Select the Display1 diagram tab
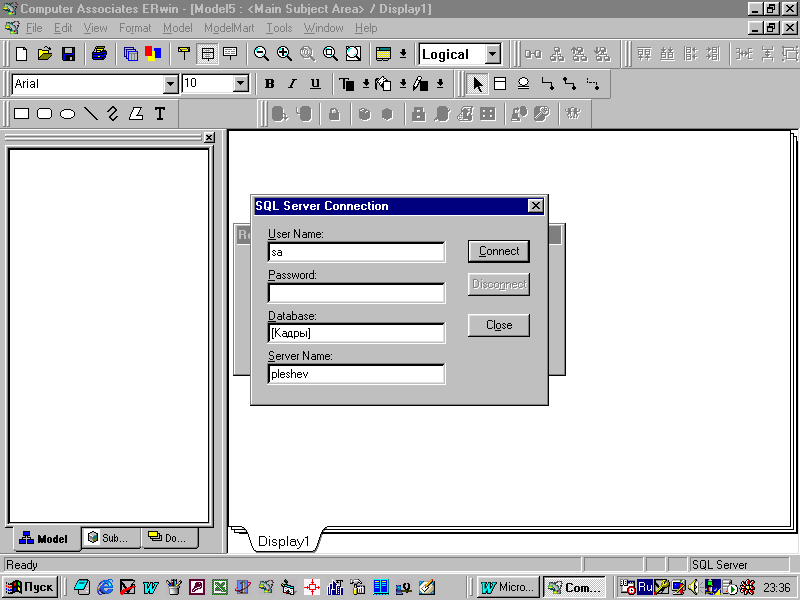Screen dimensions: 800x600 point(284,541)
